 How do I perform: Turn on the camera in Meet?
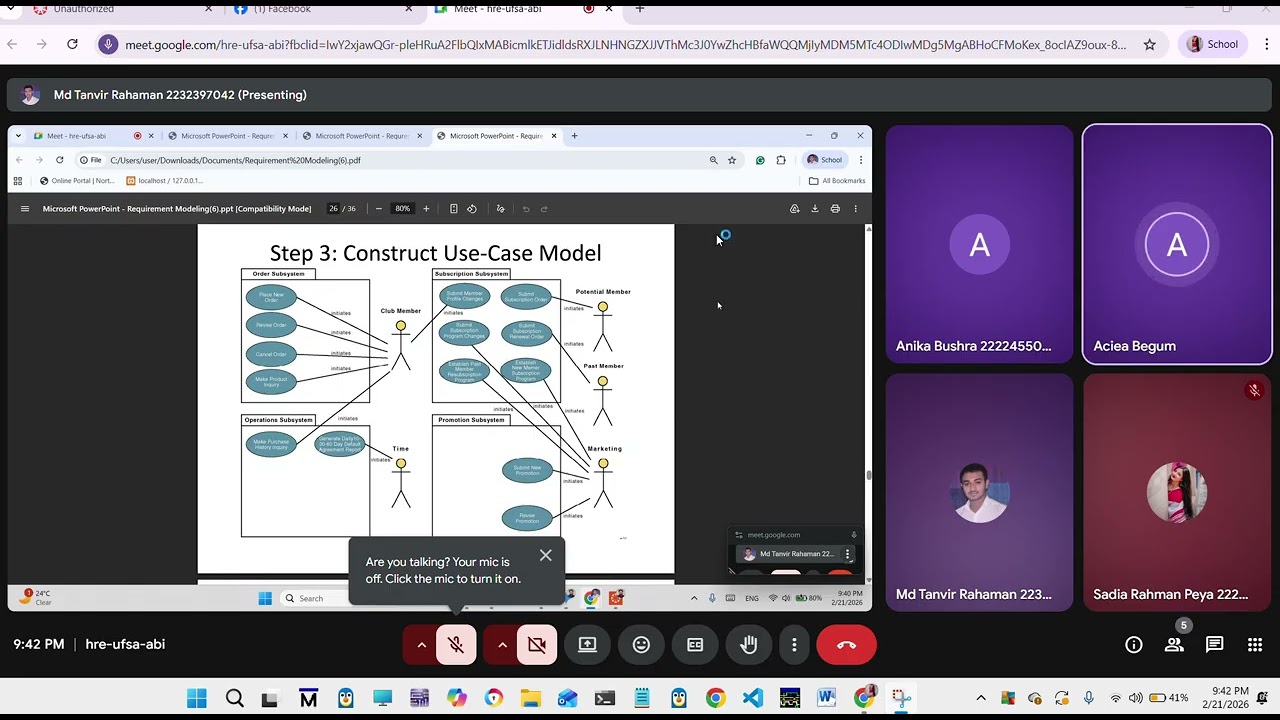(537, 645)
